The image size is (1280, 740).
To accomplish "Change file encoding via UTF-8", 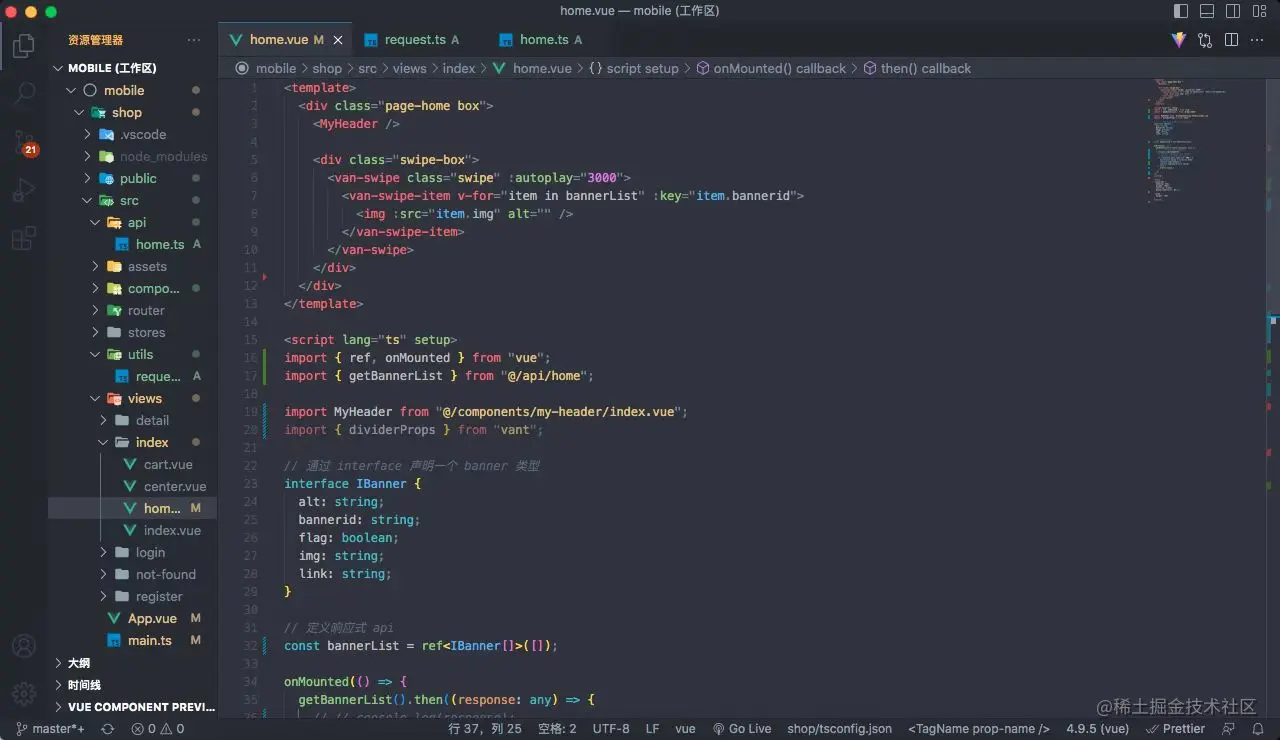I will tap(611, 729).
